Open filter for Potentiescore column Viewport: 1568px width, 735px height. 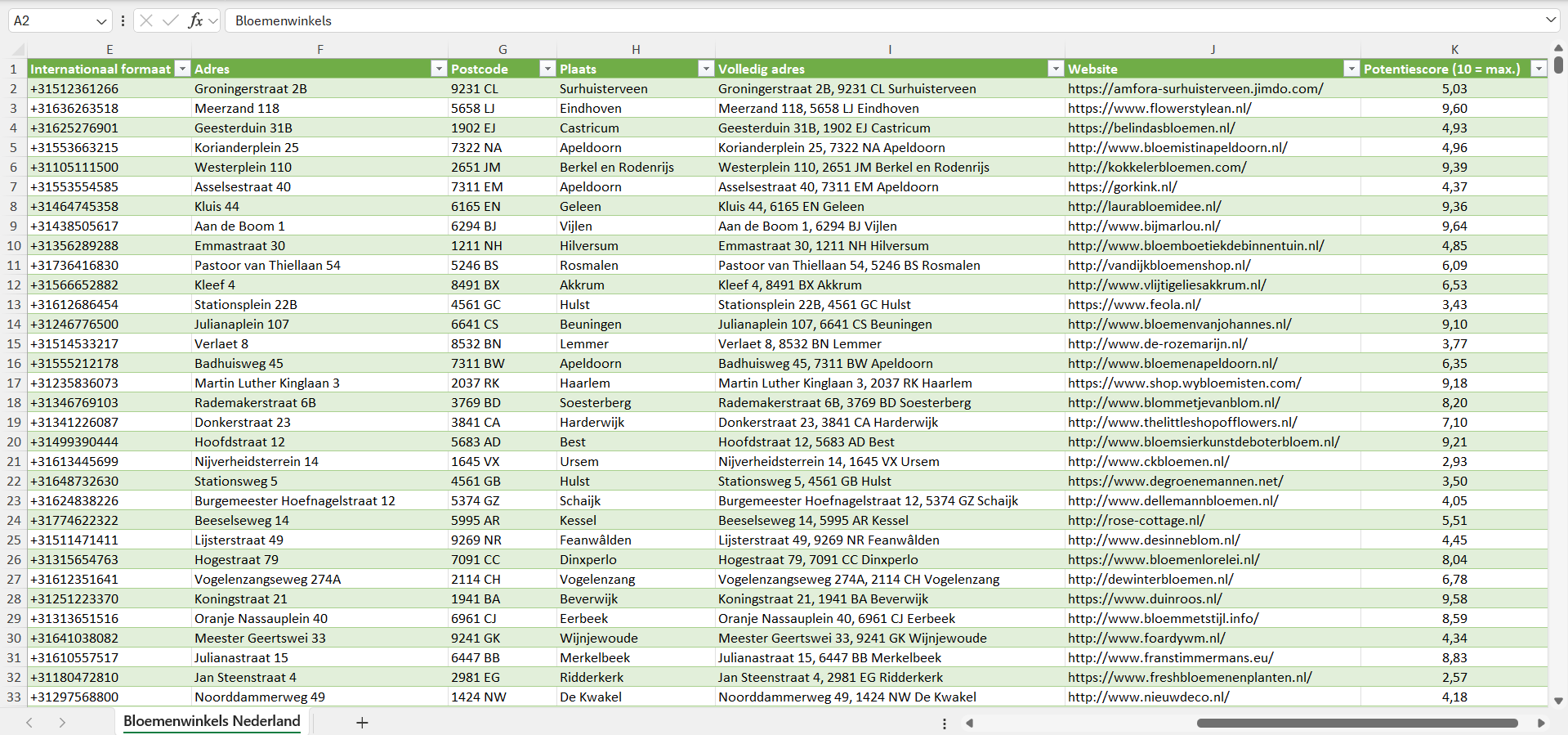[1539, 69]
